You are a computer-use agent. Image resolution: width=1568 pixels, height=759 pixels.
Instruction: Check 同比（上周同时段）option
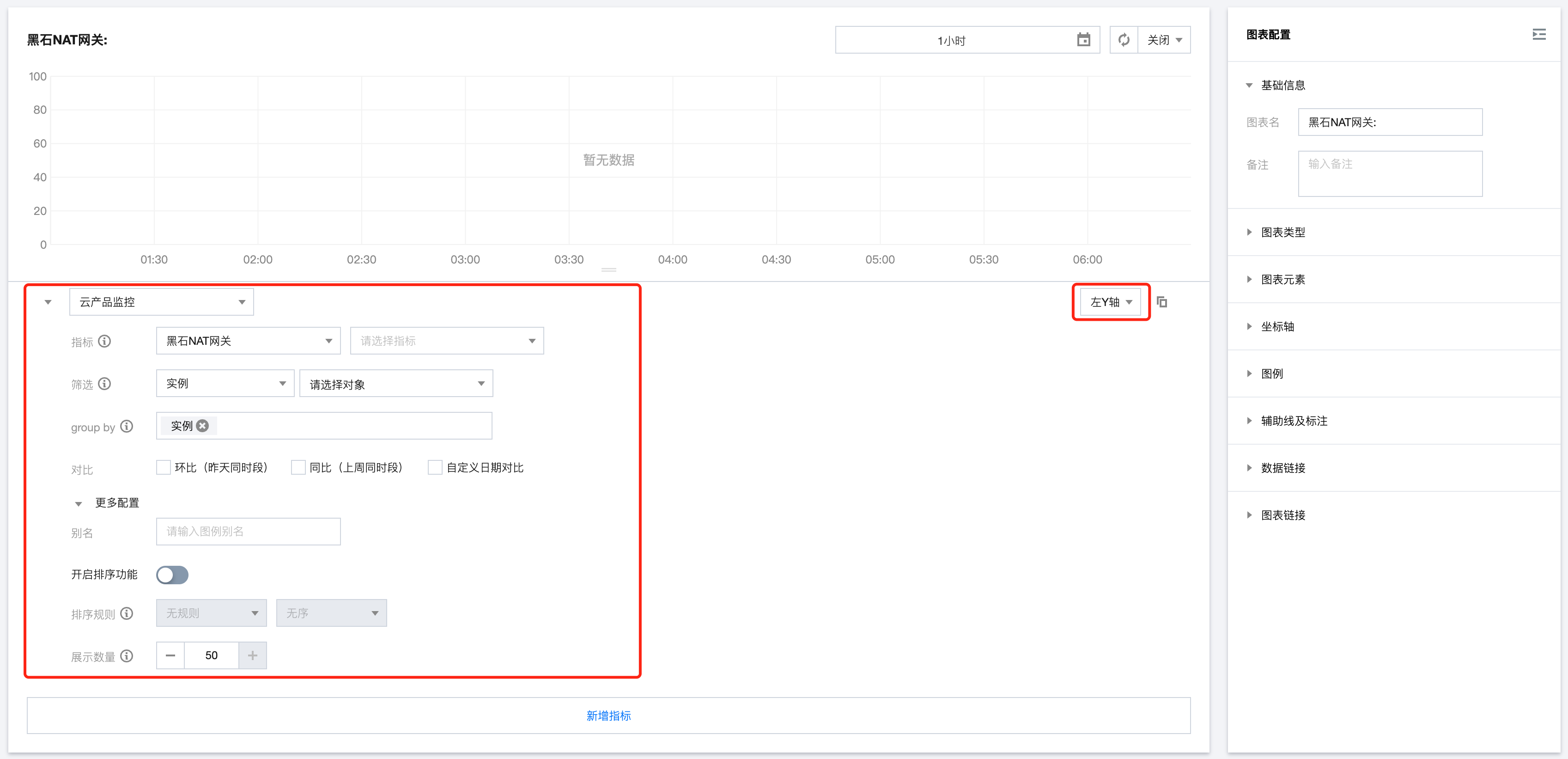[298, 467]
